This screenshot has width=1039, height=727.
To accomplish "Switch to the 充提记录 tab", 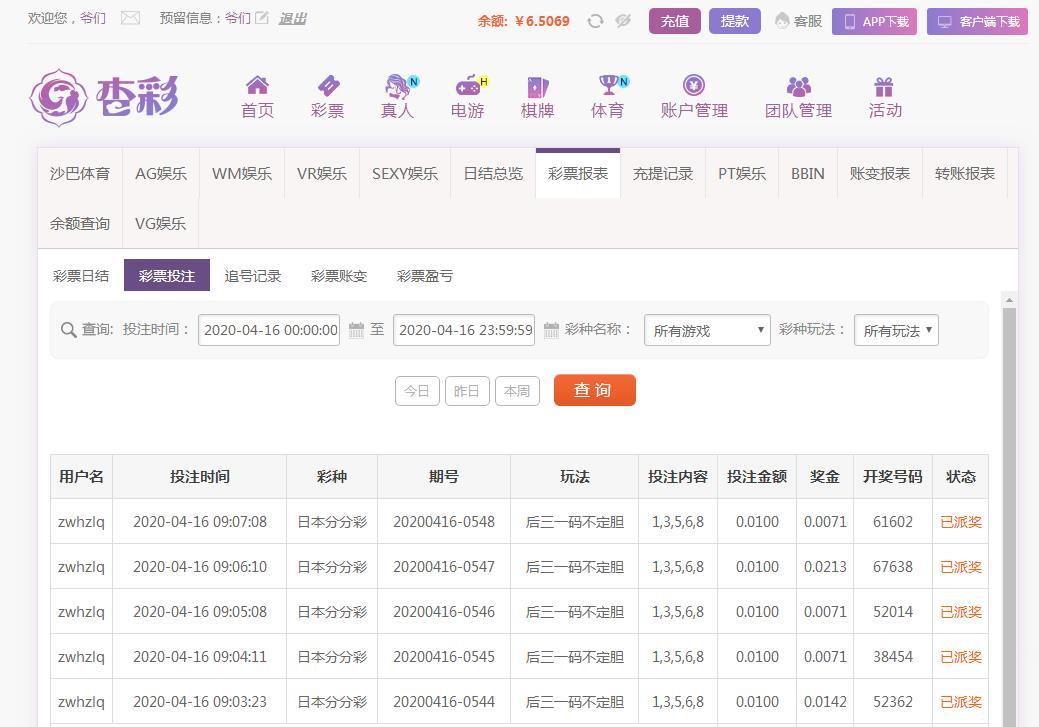I will tap(662, 173).
